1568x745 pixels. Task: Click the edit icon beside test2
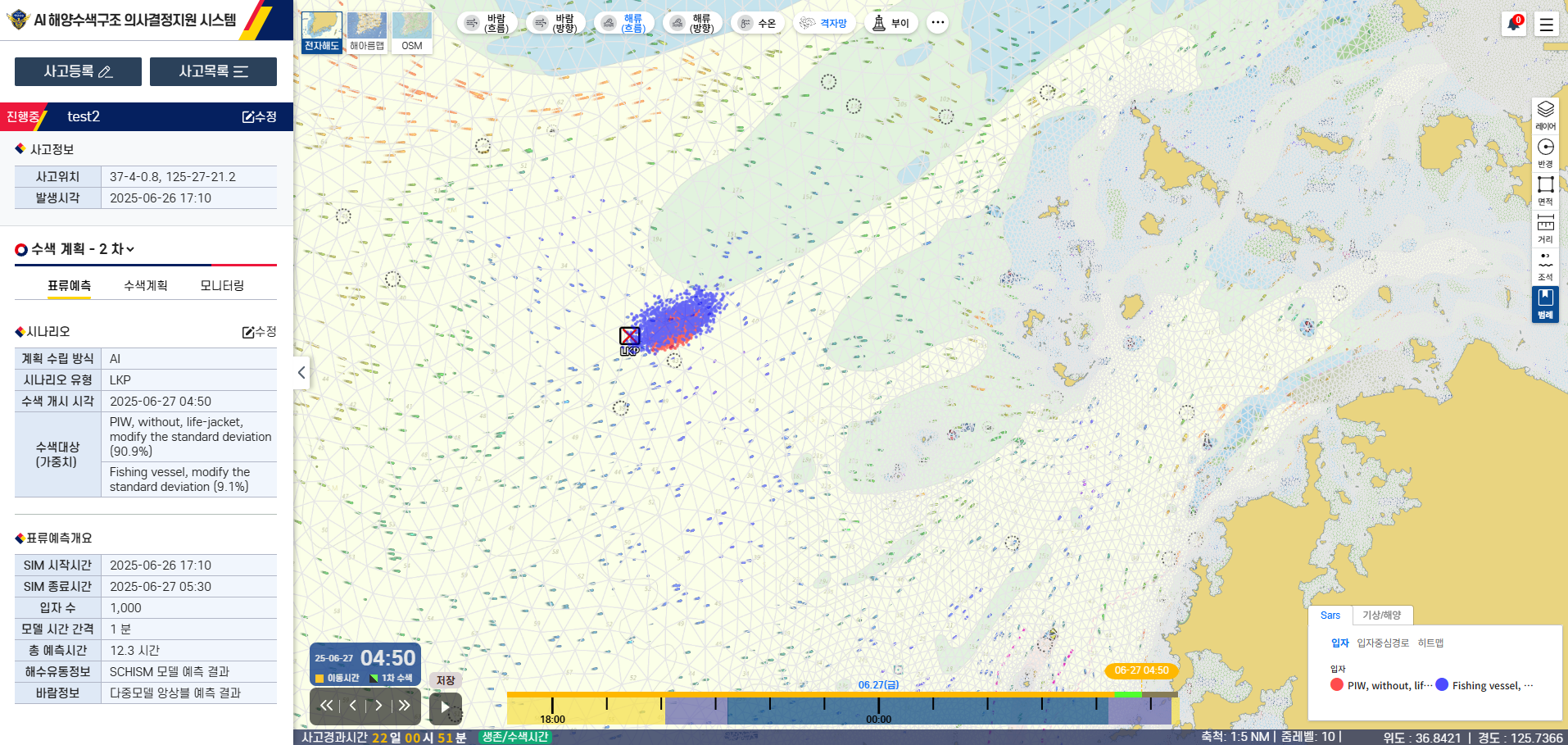pos(248,117)
